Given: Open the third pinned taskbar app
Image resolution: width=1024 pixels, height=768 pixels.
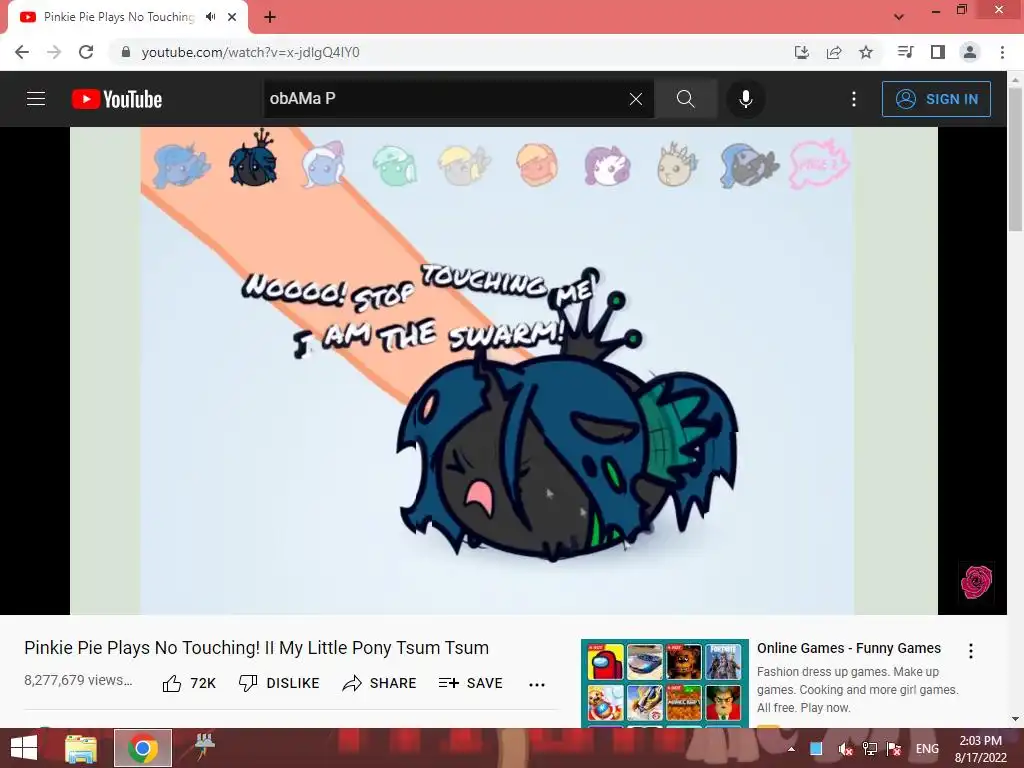Looking at the screenshot, I should [x=204, y=747].
